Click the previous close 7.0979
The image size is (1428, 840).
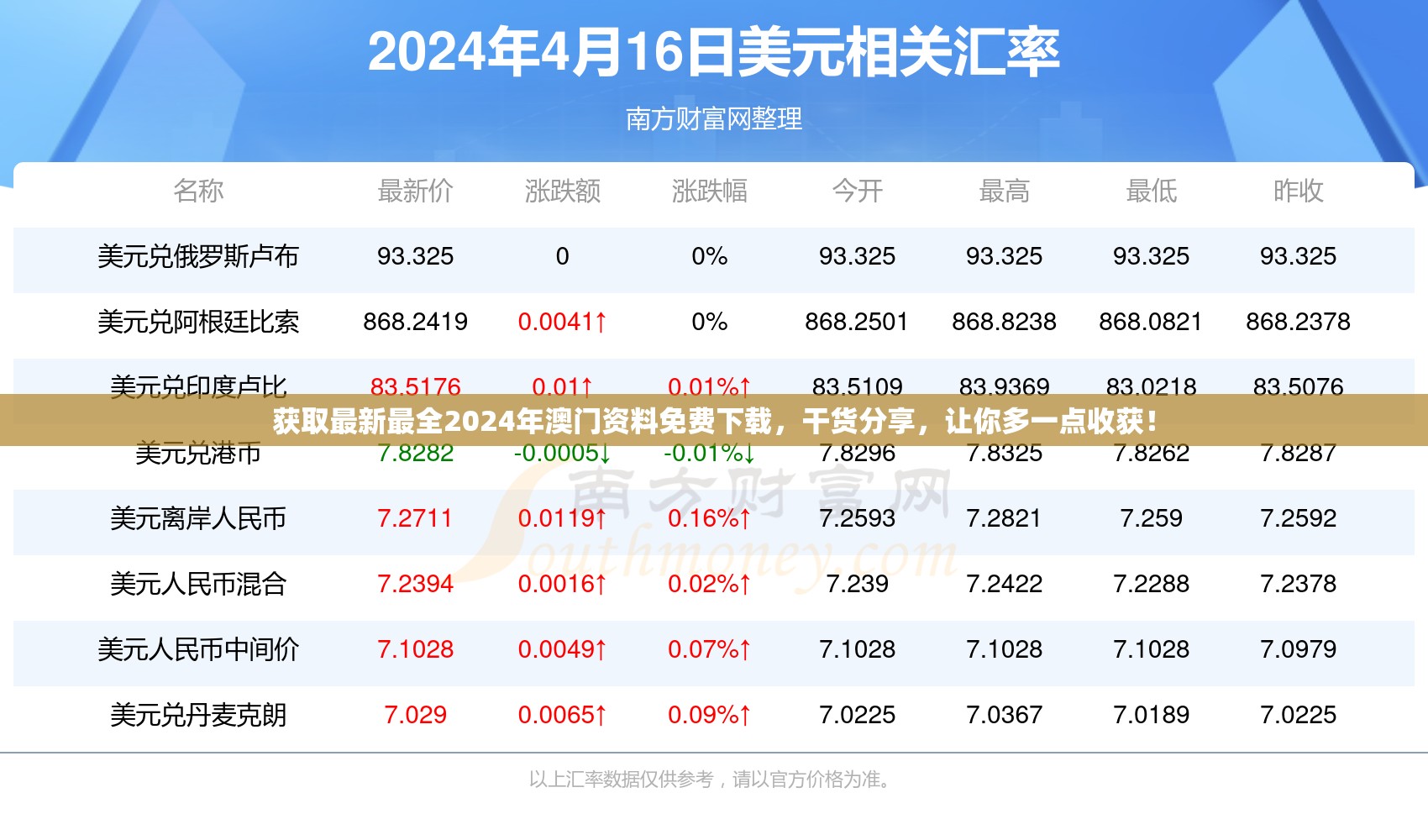coord(1298,649)
